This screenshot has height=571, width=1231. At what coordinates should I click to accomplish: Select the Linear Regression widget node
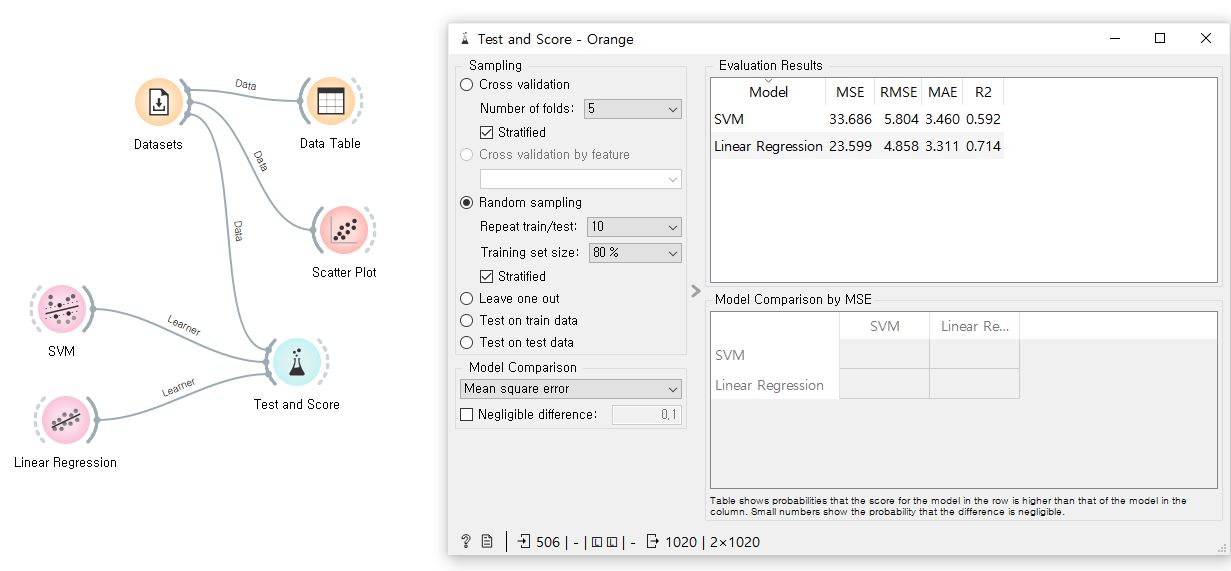click(x=65, y=420)
